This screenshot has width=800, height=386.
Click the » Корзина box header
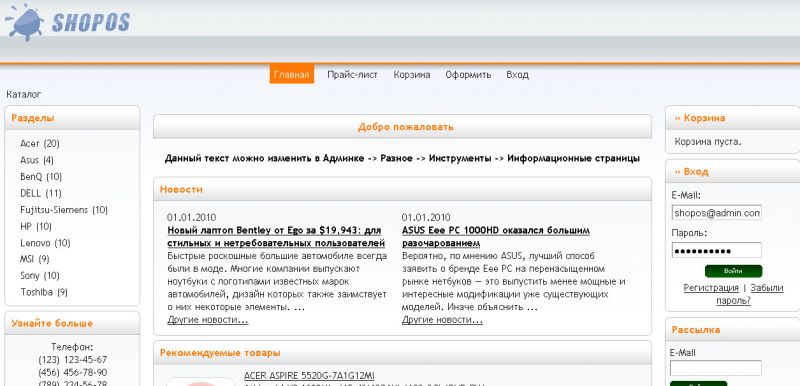tap(733, 118)
